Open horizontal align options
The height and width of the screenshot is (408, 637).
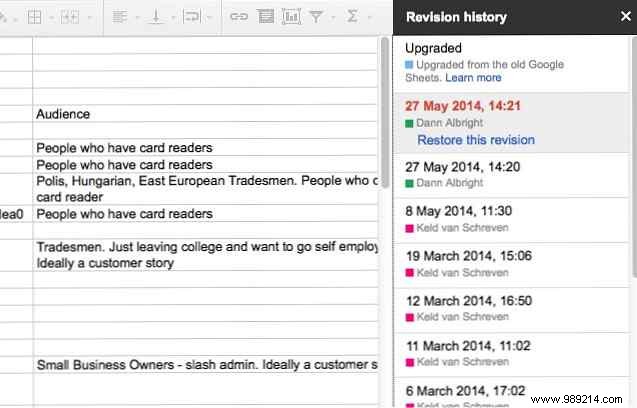pyautogui.click(x=119, y=17)
